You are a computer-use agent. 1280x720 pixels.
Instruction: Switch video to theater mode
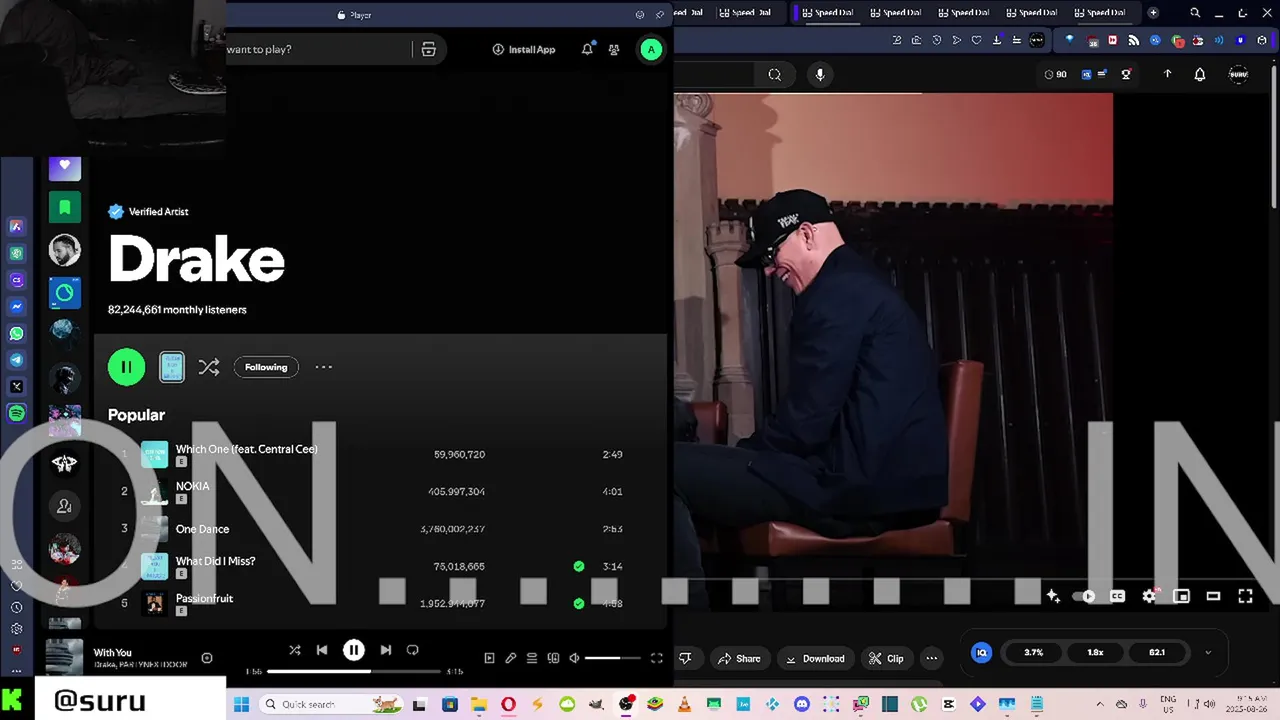coord(1213,596)
